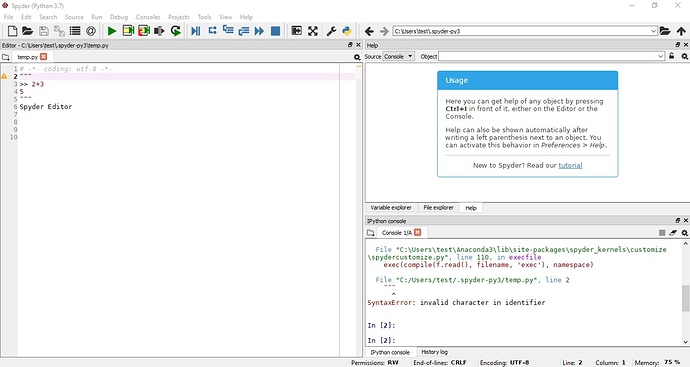
Task: Switch to the History log tab
Action: coord(434,352)
